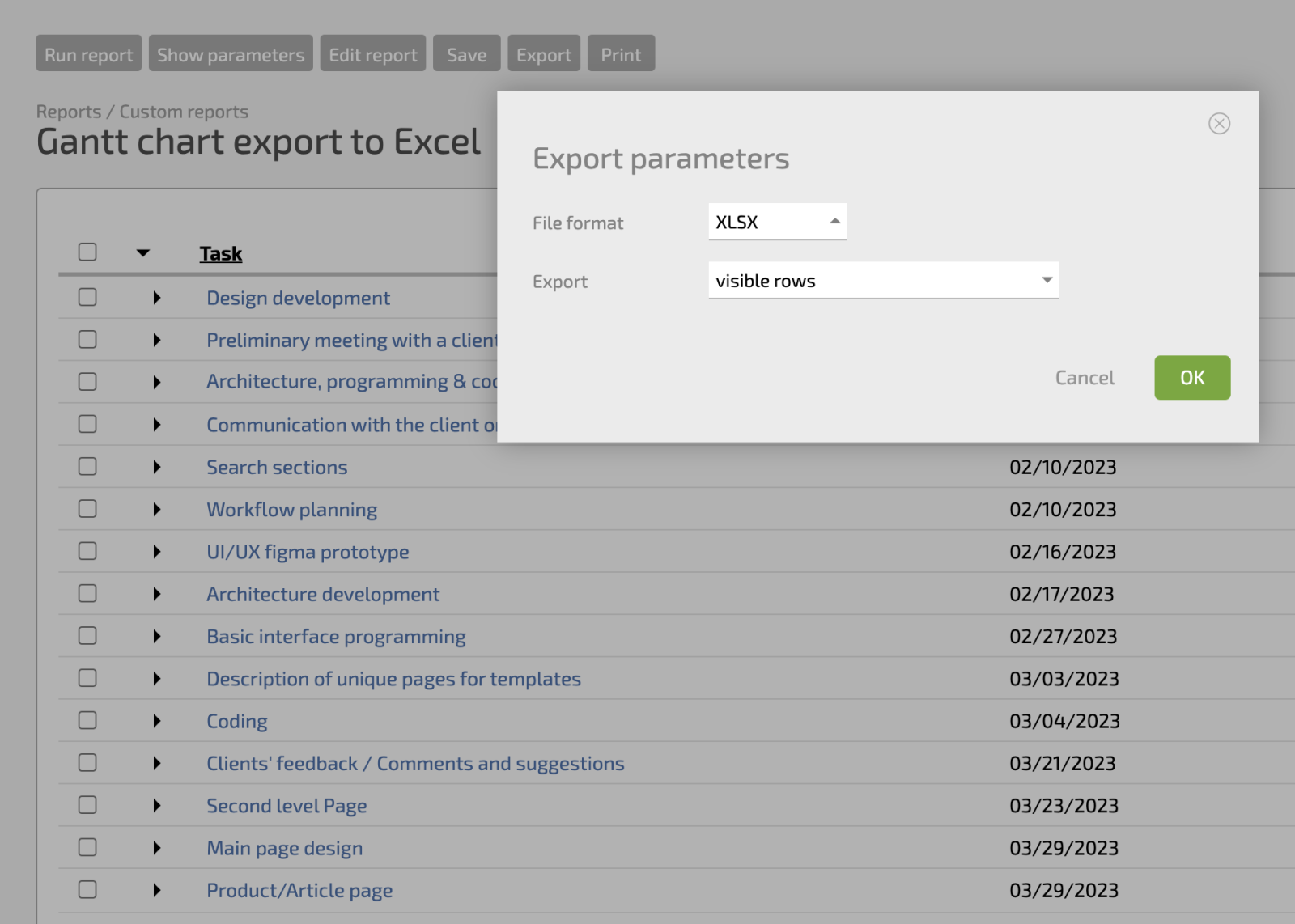The image size is (1295, 924).
Task: Open the Export rows dropdown arrow
Action: pos(1047,280)
